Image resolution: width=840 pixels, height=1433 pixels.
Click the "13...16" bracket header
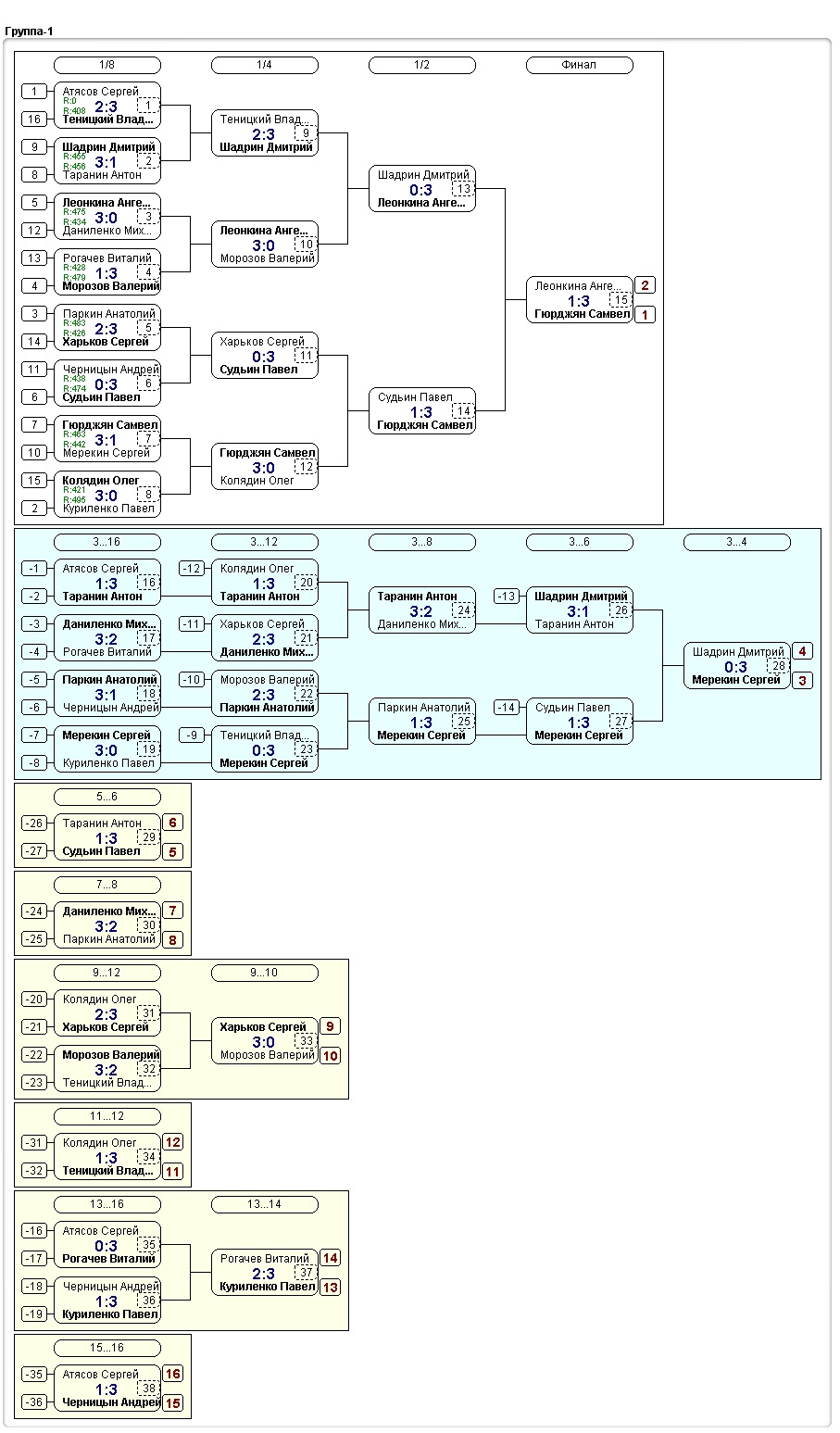click(107, 1204)
